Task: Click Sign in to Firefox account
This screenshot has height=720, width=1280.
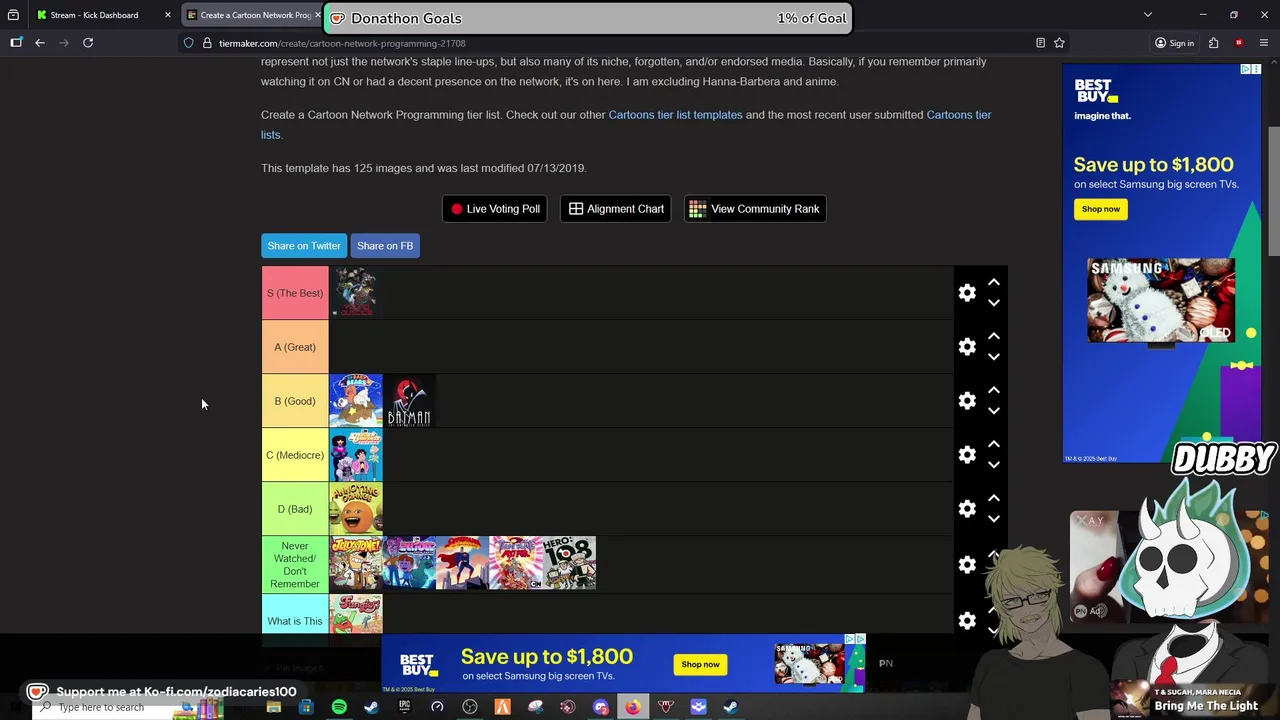Action: (x=1174, y=43)
